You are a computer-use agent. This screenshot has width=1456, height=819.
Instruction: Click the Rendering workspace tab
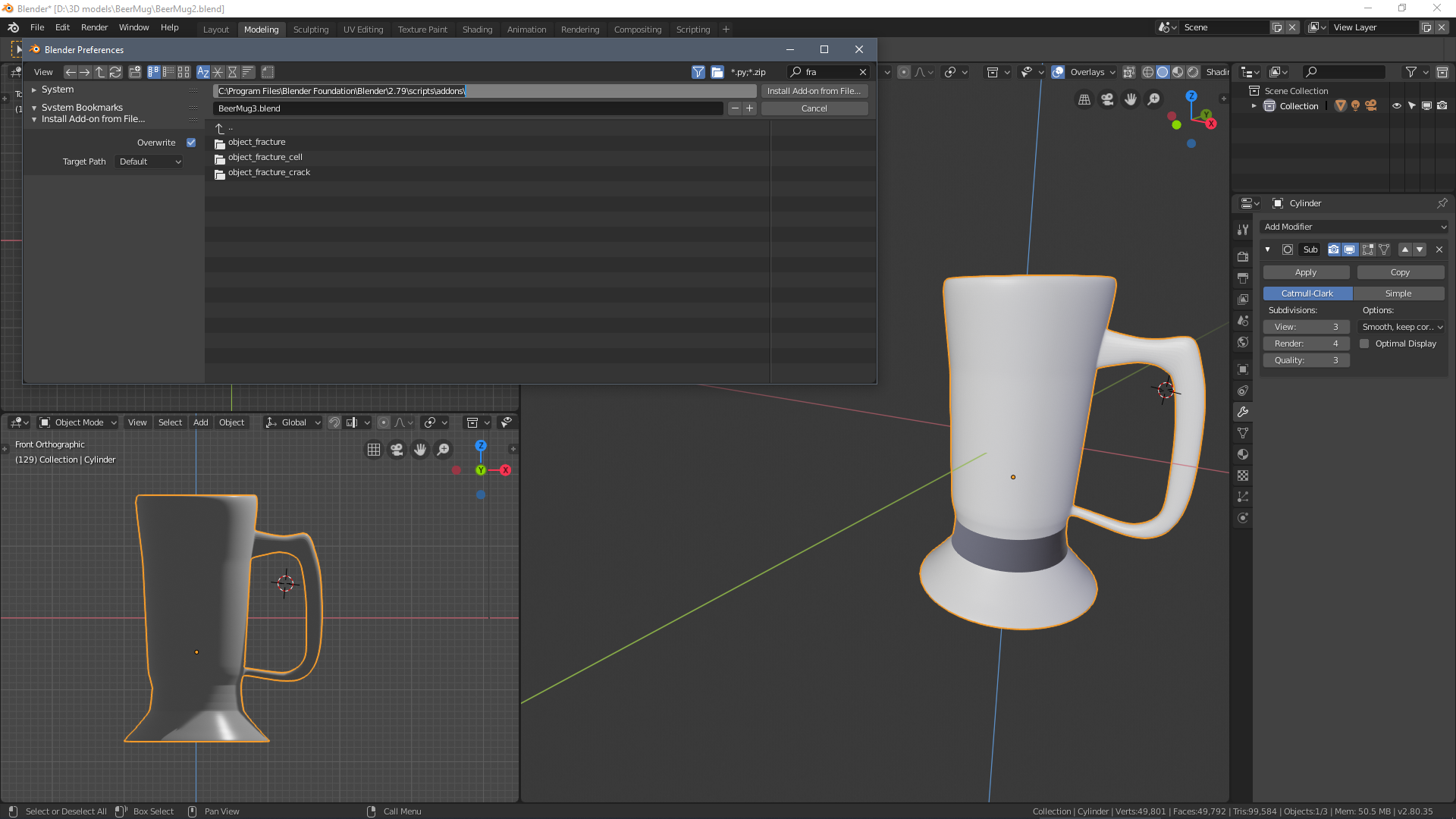[579, 29]
